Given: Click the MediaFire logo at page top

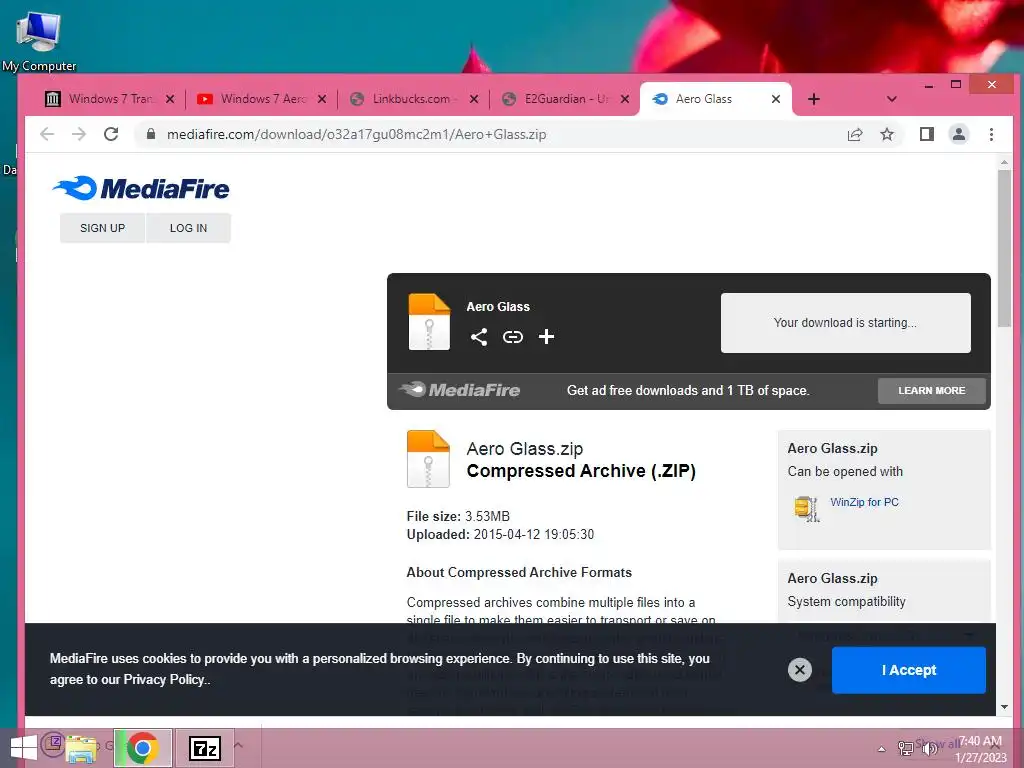Looking at the screenshot, I should 140,188.
